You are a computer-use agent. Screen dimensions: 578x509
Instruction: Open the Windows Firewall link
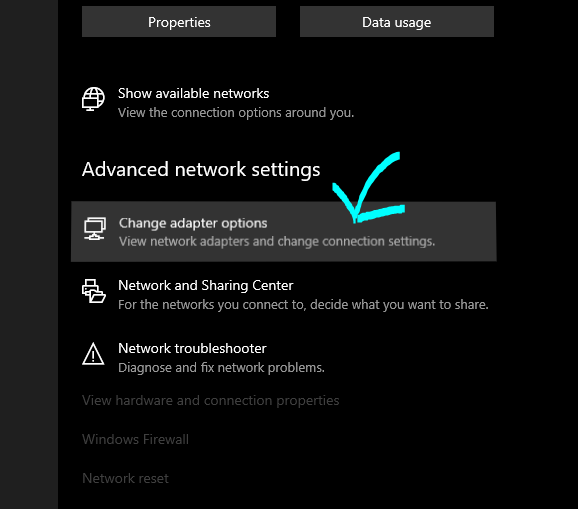click(x=135, y=439)
